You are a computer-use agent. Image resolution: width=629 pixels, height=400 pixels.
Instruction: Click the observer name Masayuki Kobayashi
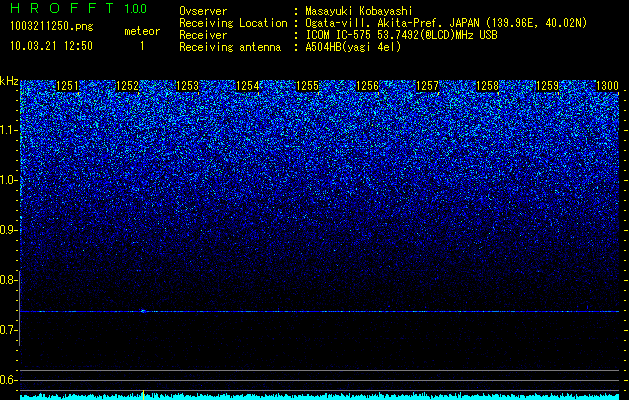(x=359, y=11)
